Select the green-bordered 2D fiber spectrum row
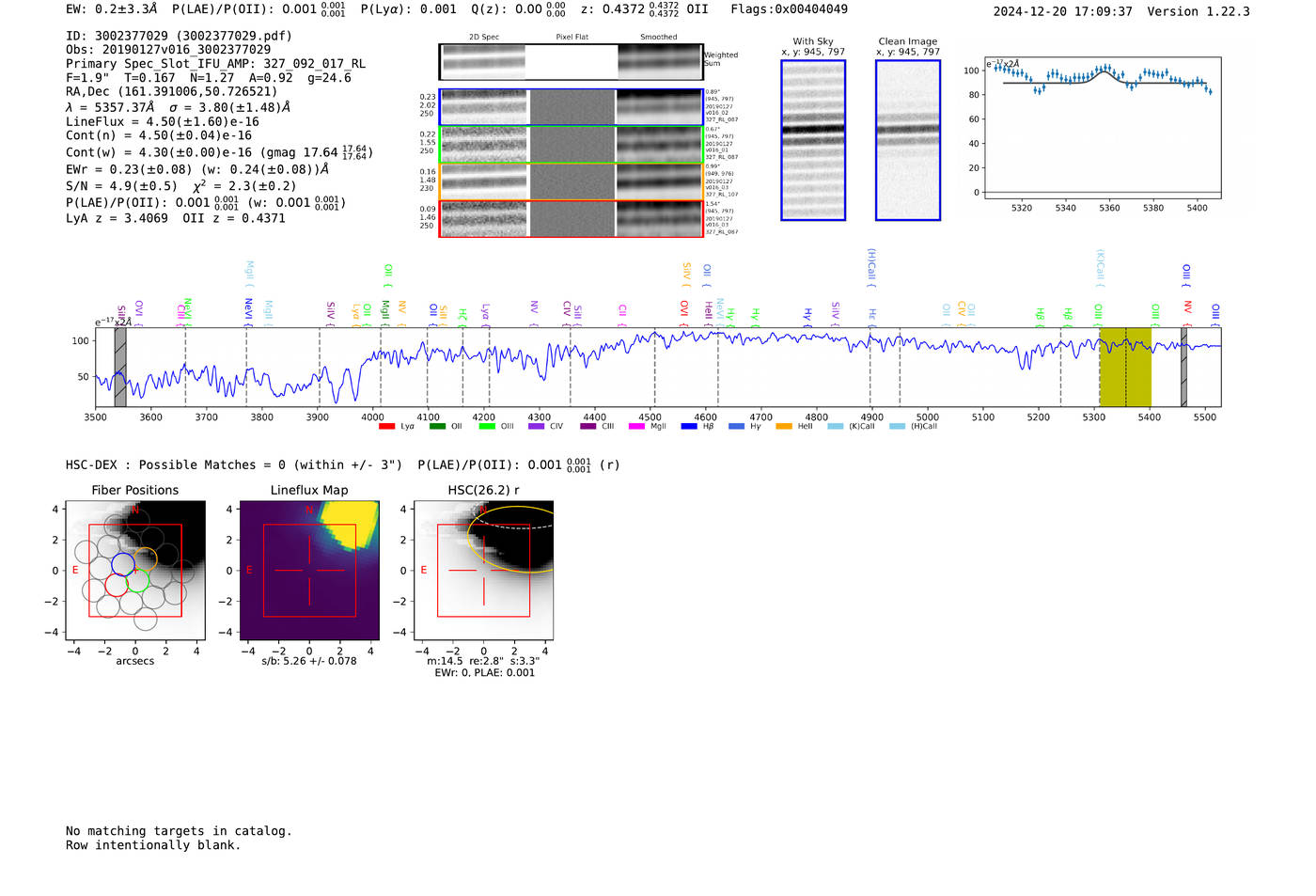1316x896 pixels. pos(571,145)
